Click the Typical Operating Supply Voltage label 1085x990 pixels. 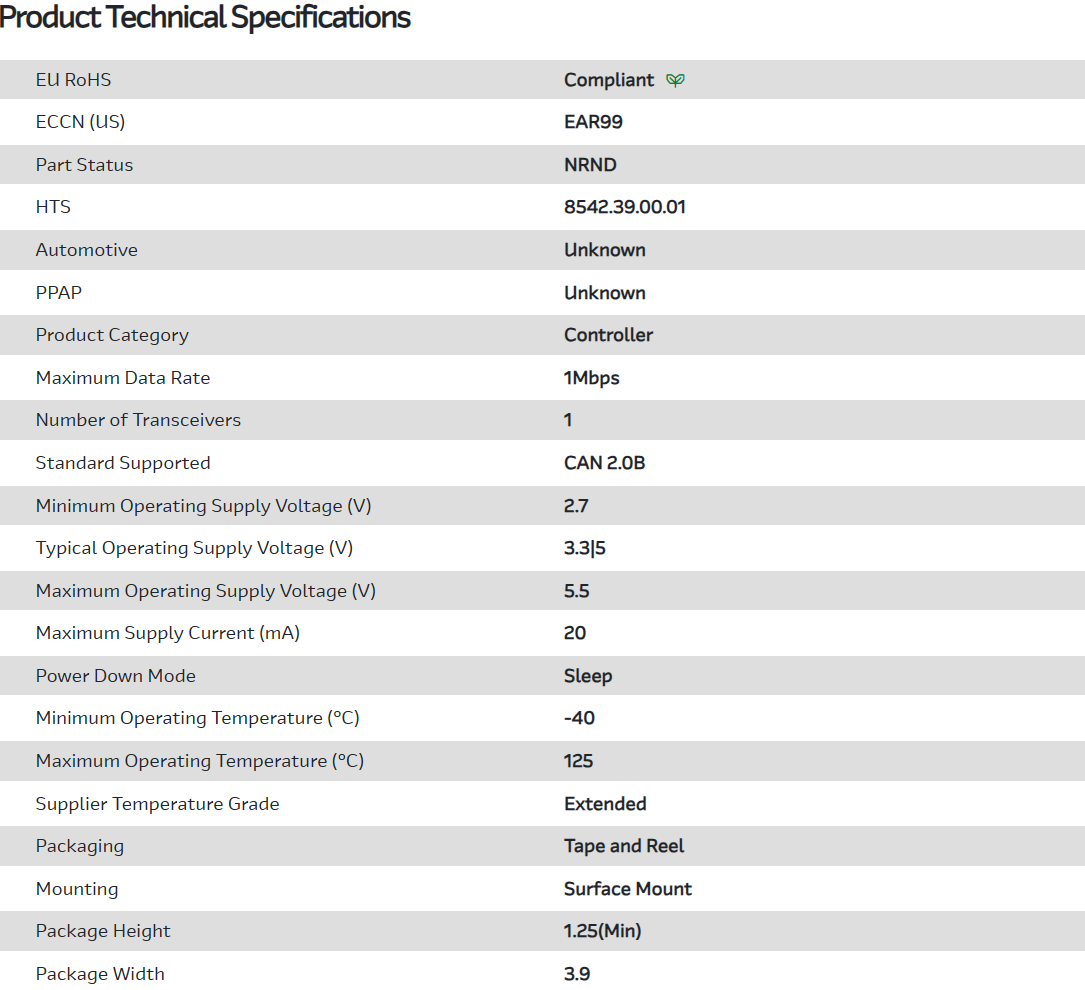[x=194, y=548]
